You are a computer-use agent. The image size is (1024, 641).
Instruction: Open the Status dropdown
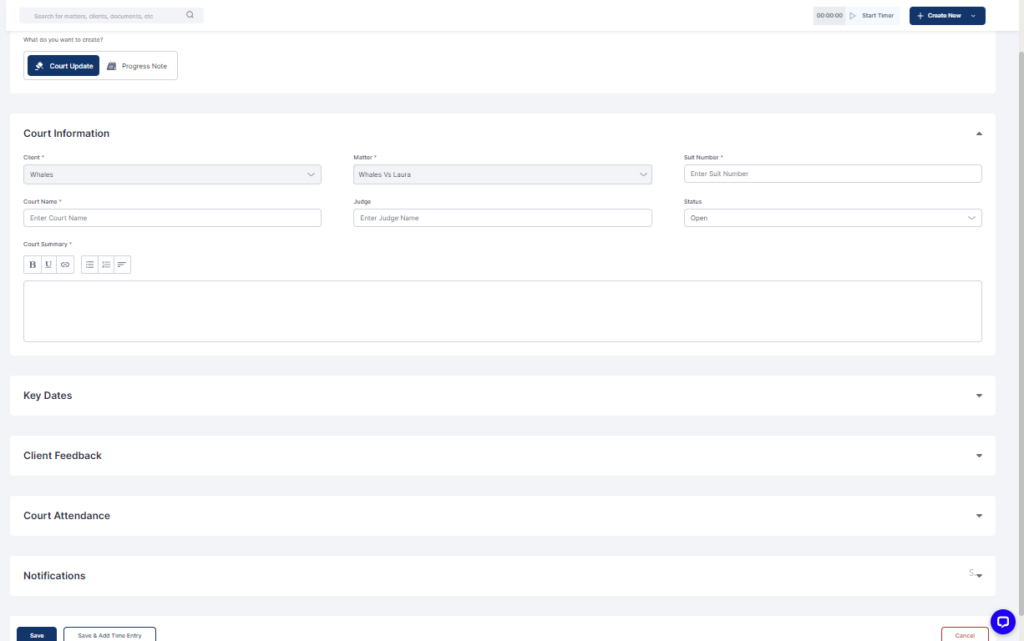point(832,218)
